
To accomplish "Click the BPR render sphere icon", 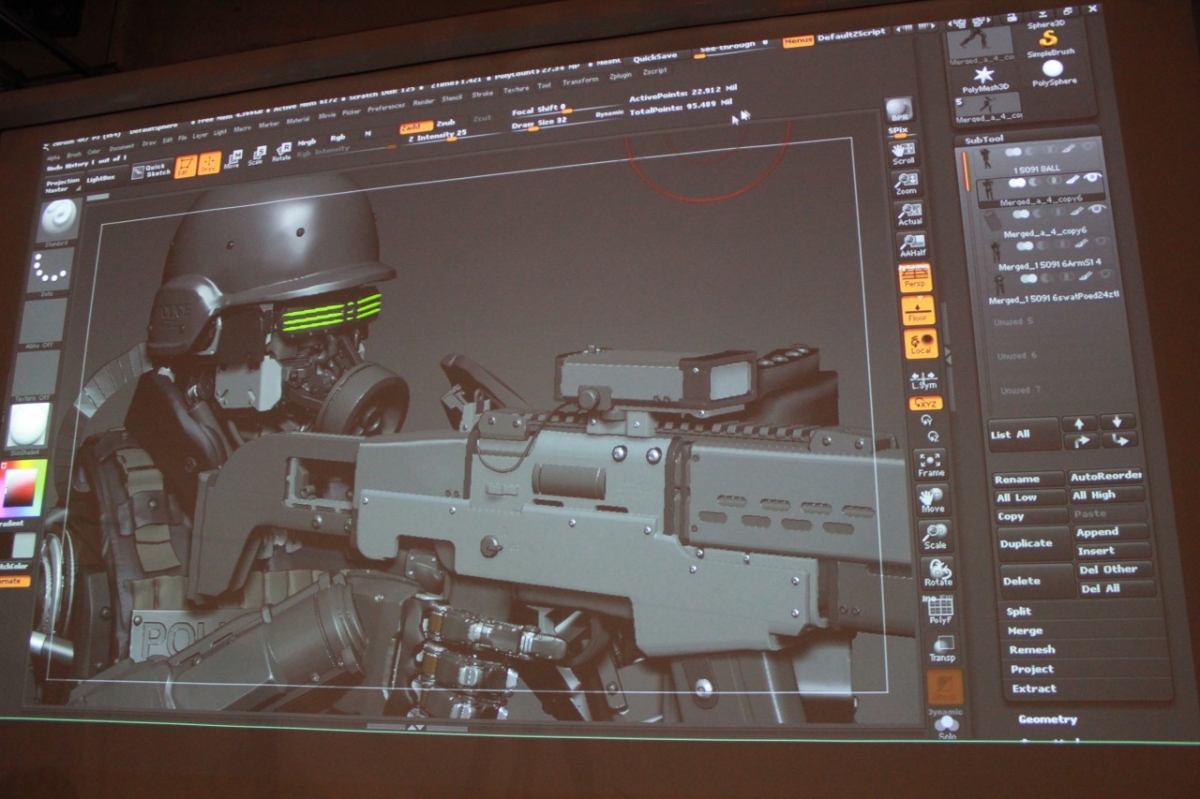I will click(898, 110).
